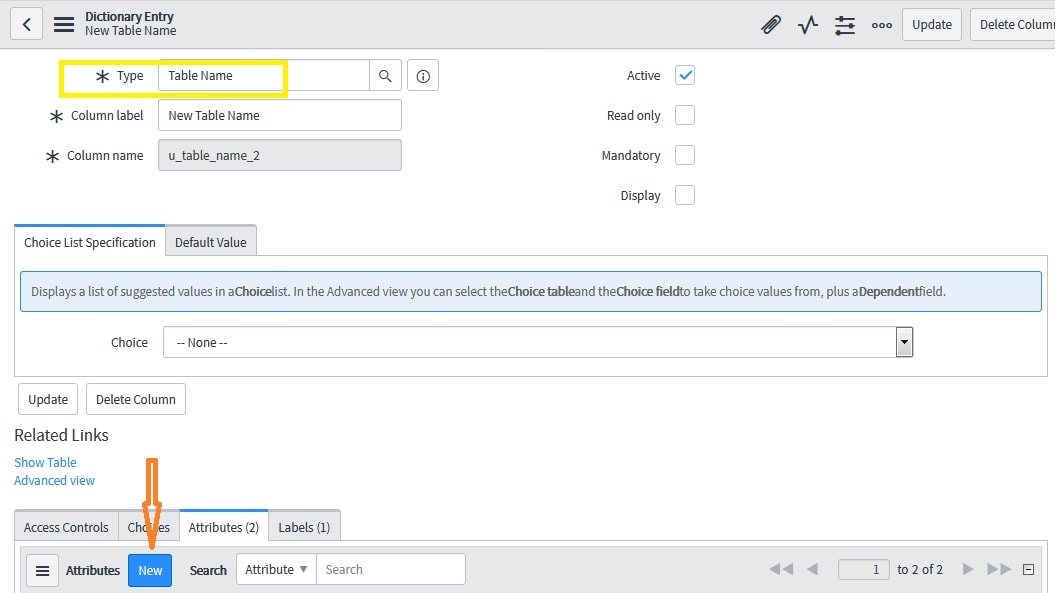Collapse the Attributes list with minus icon
This screenshot has width=1064, height=593.
coord(1028,570)
